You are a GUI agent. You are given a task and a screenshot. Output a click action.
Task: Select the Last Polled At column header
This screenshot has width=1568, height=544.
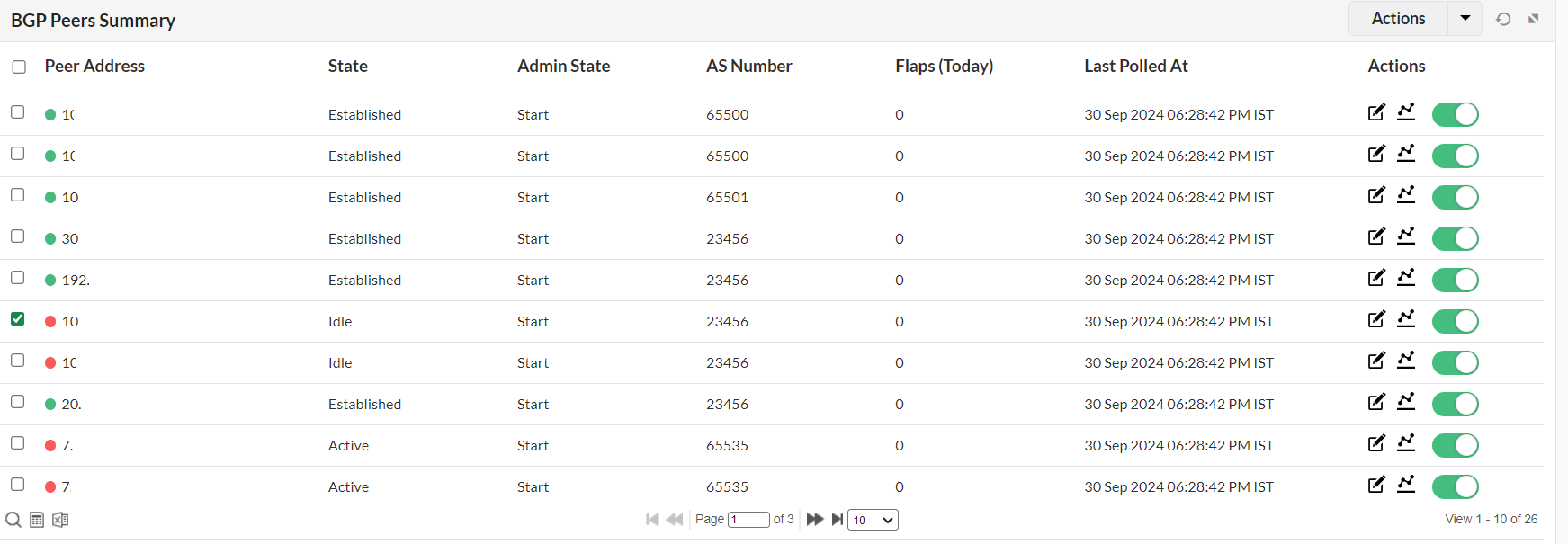(x=1135, y=66)
